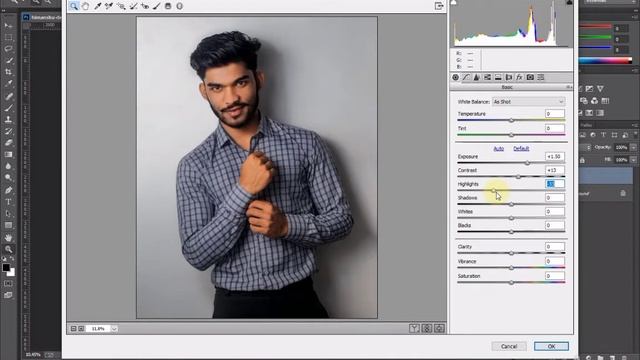Confirm Camera Raw changes with OK
This screenshot has height=360, width=640.
[551, 346]
